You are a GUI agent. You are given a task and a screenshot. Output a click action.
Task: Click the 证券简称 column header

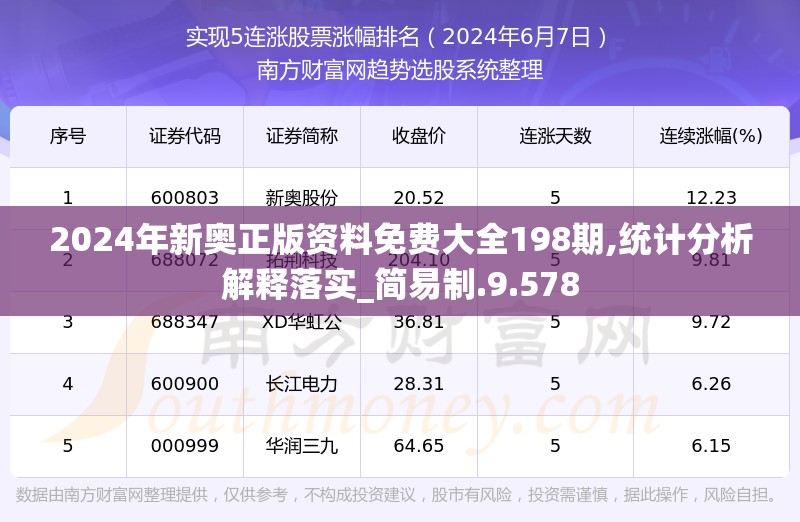302,136
